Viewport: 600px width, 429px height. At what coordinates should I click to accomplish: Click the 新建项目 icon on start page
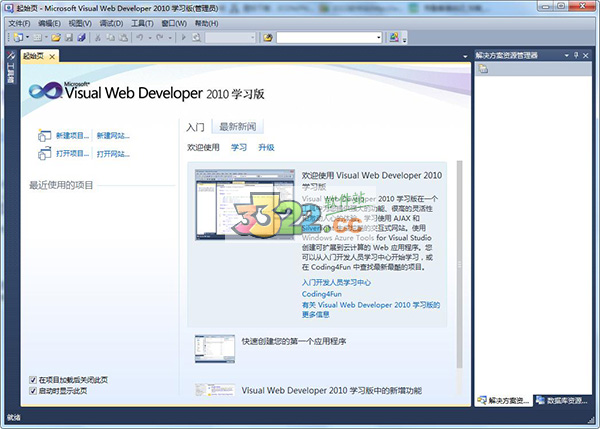tap(44, 135)
